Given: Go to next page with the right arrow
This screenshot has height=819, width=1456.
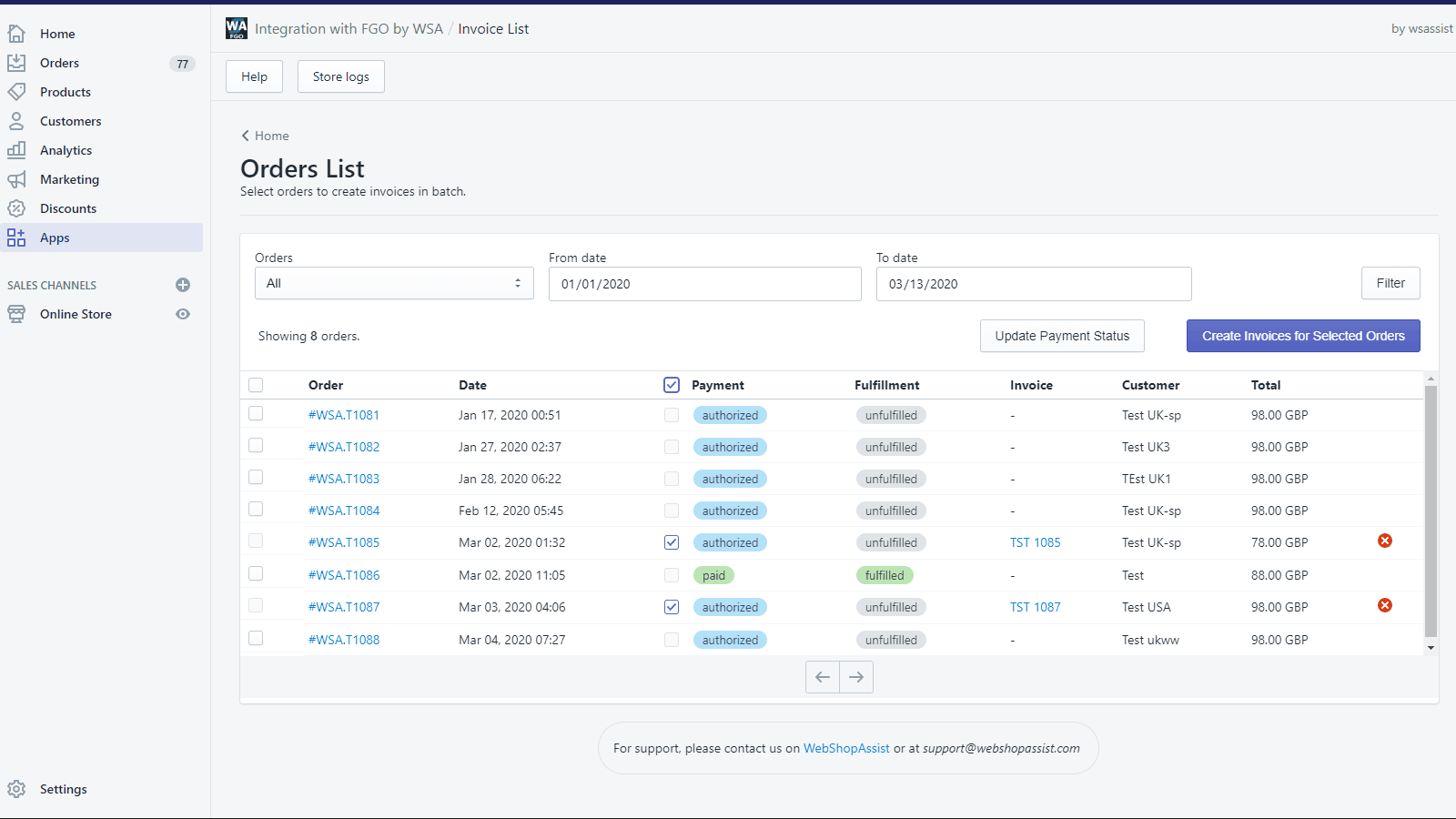Looking at the screenshot, I should 856,677.
